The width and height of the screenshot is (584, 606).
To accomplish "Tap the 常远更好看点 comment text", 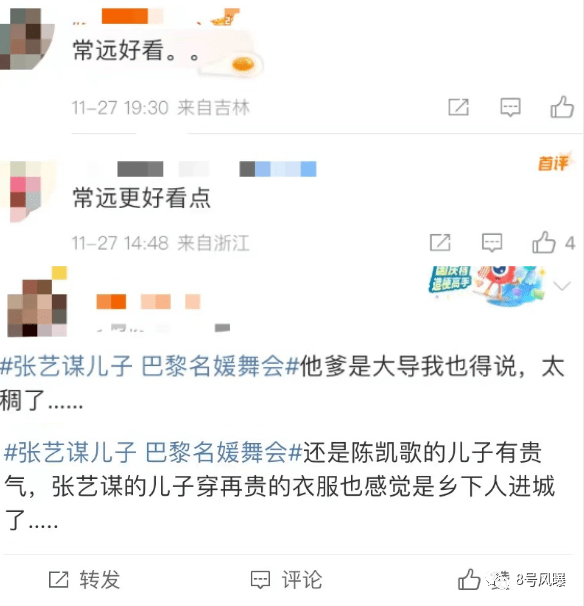I will (141, 198).
